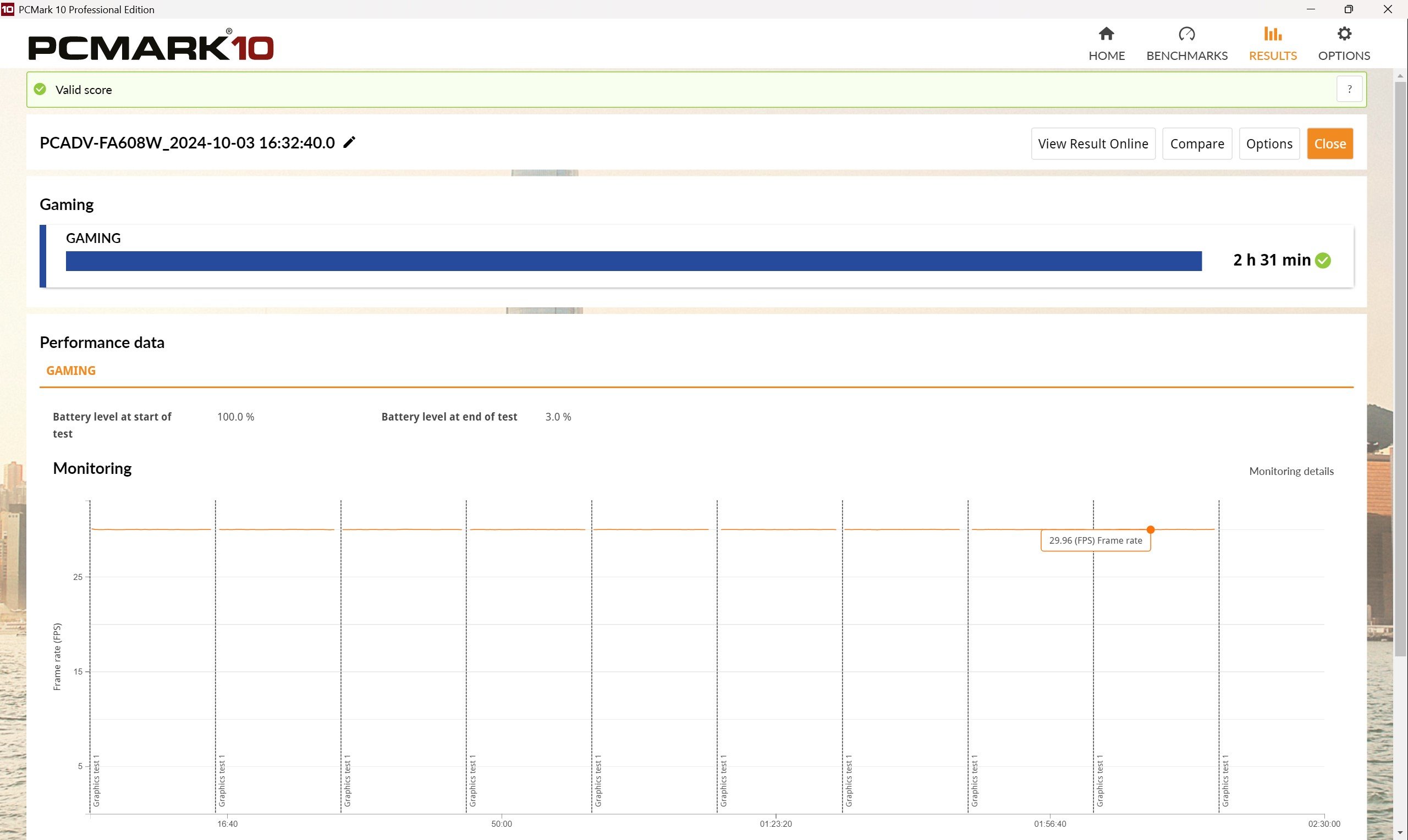
Task: Click the first Graphics test 1 marker line
Action: click(90, 656)
